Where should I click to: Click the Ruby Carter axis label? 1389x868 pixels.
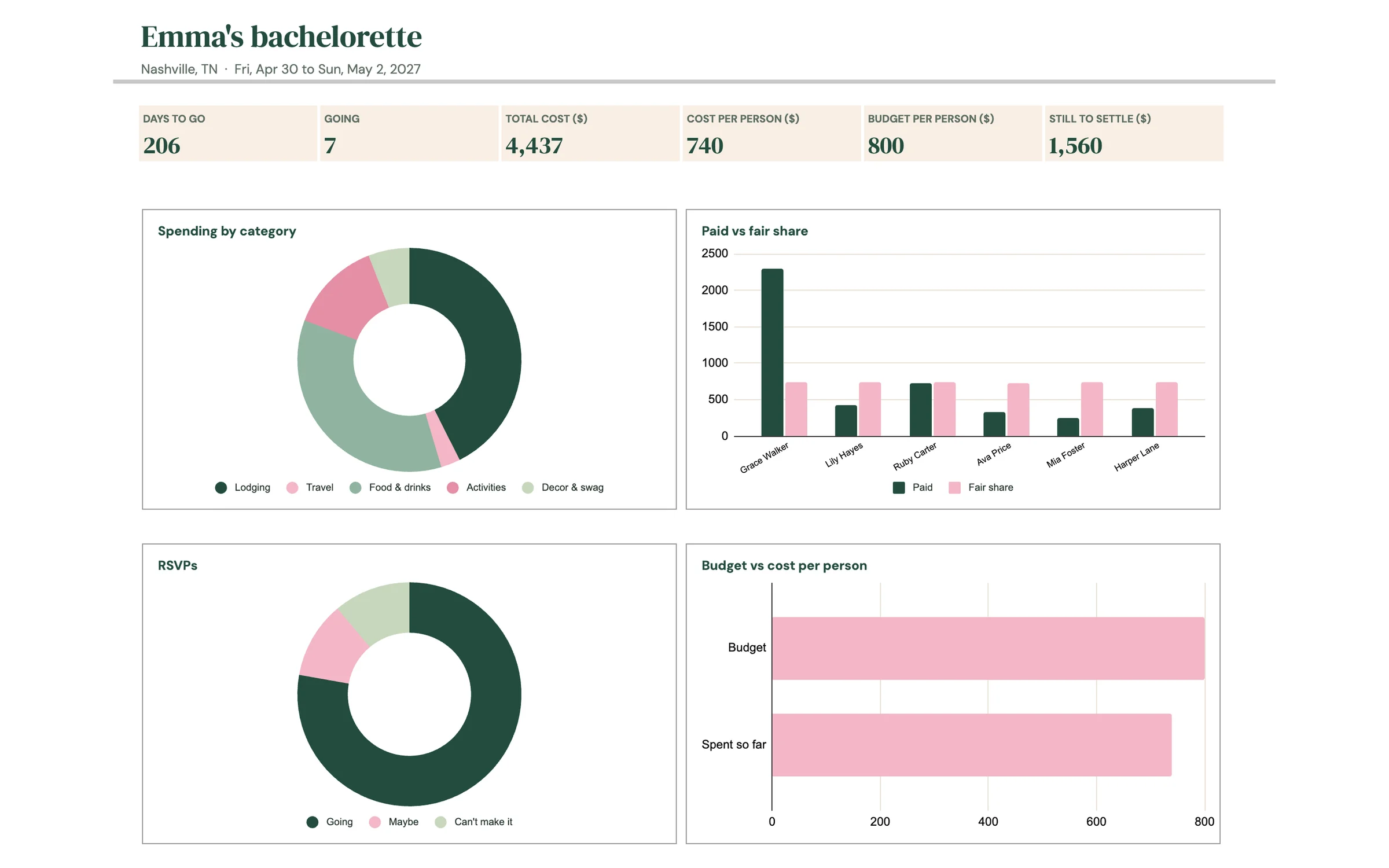[x=916, y=457]
